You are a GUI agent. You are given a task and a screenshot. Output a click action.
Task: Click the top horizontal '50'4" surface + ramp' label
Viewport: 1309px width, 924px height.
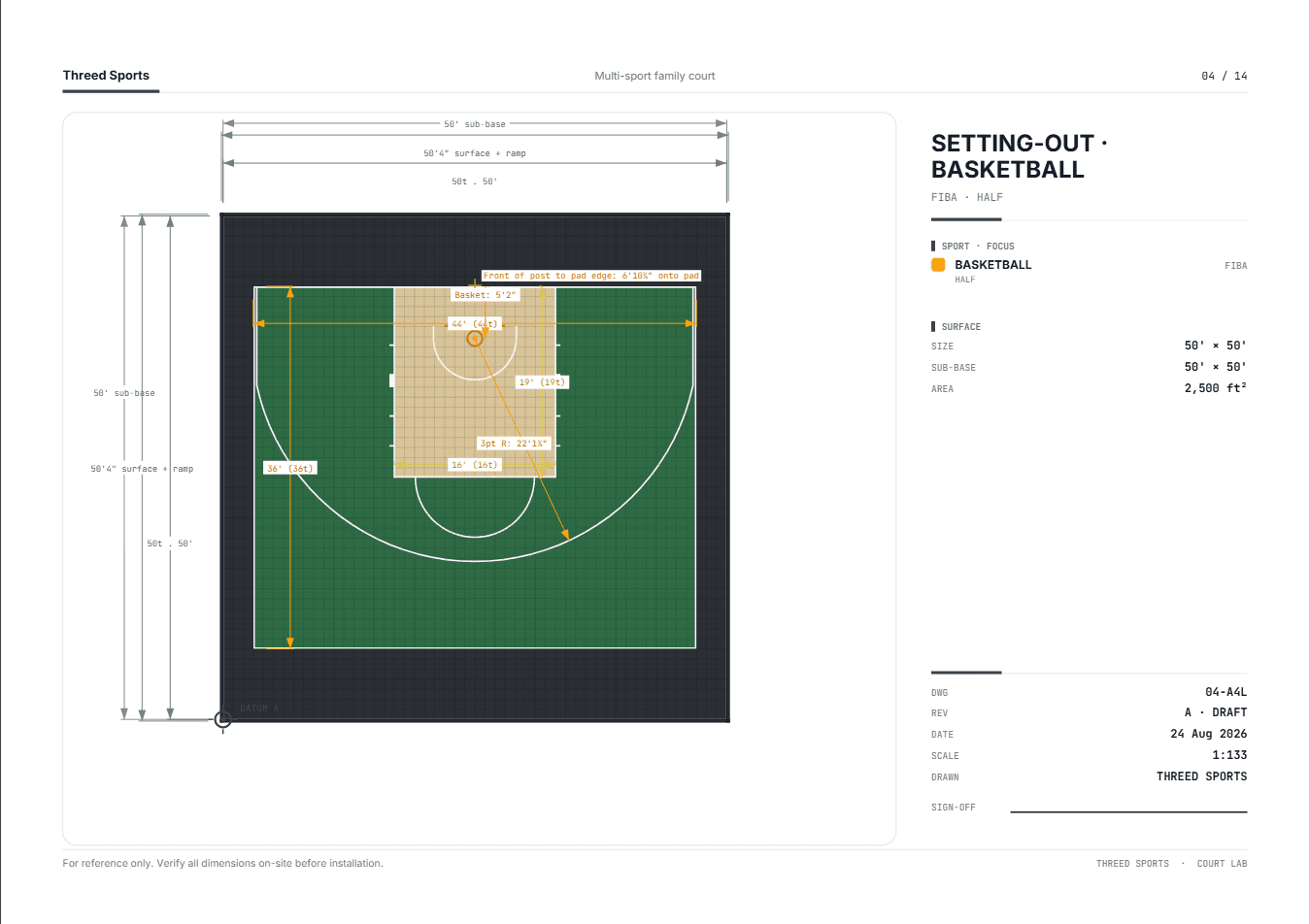point(475,153)
